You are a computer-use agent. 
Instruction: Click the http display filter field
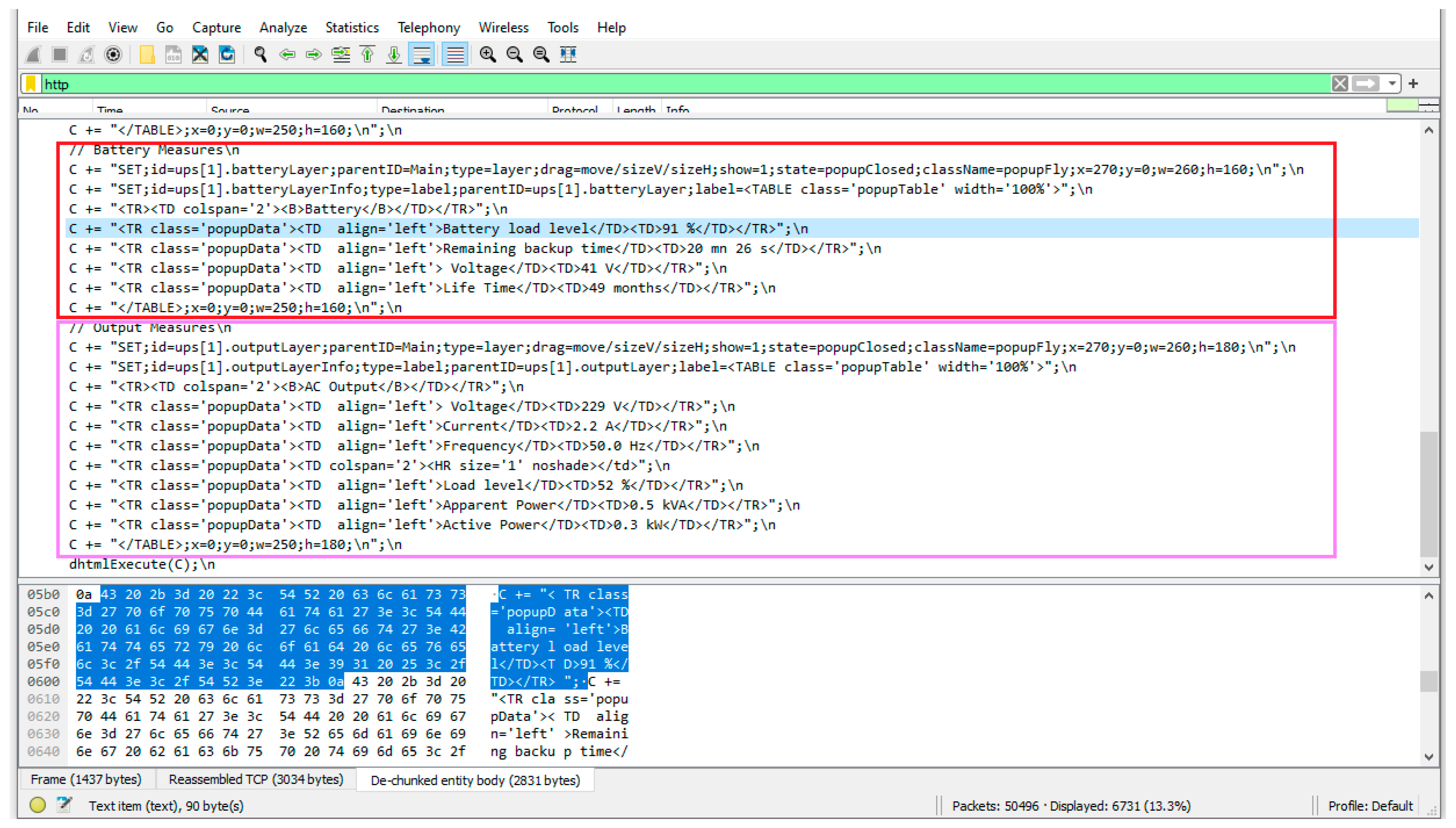point(683,84)
